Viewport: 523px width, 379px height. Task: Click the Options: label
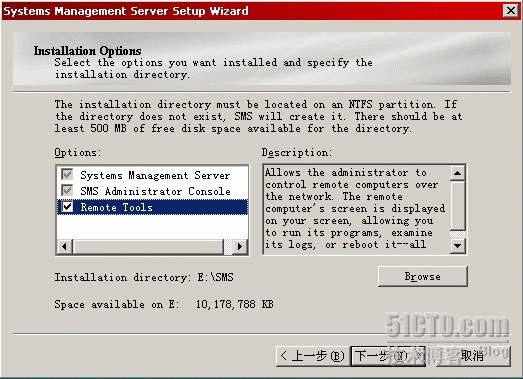77,152
